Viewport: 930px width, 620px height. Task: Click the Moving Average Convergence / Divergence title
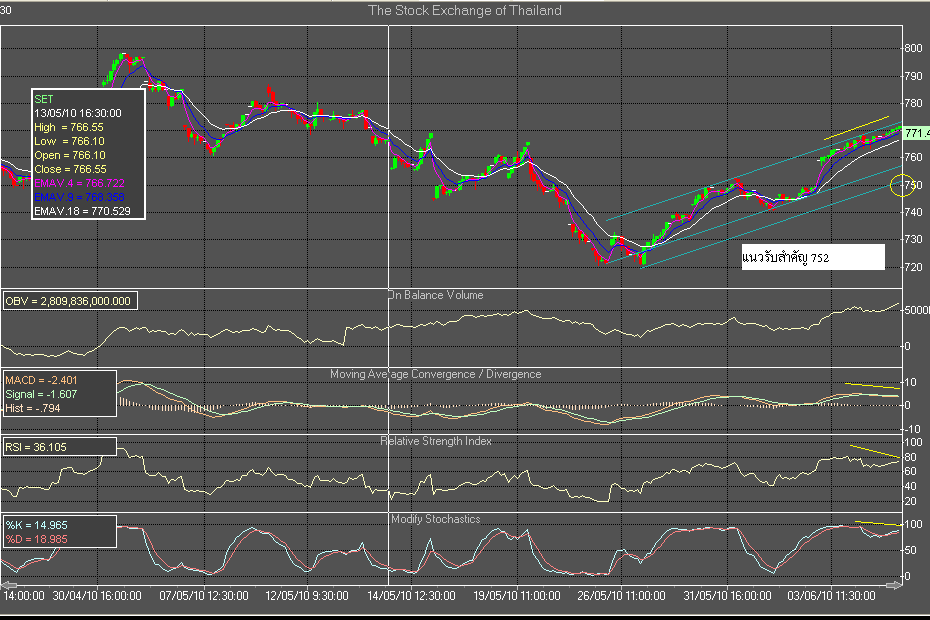tap(435, 374)
